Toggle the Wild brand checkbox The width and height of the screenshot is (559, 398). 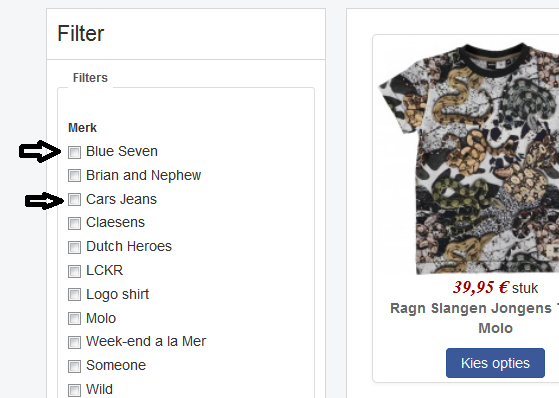(75, 390)
